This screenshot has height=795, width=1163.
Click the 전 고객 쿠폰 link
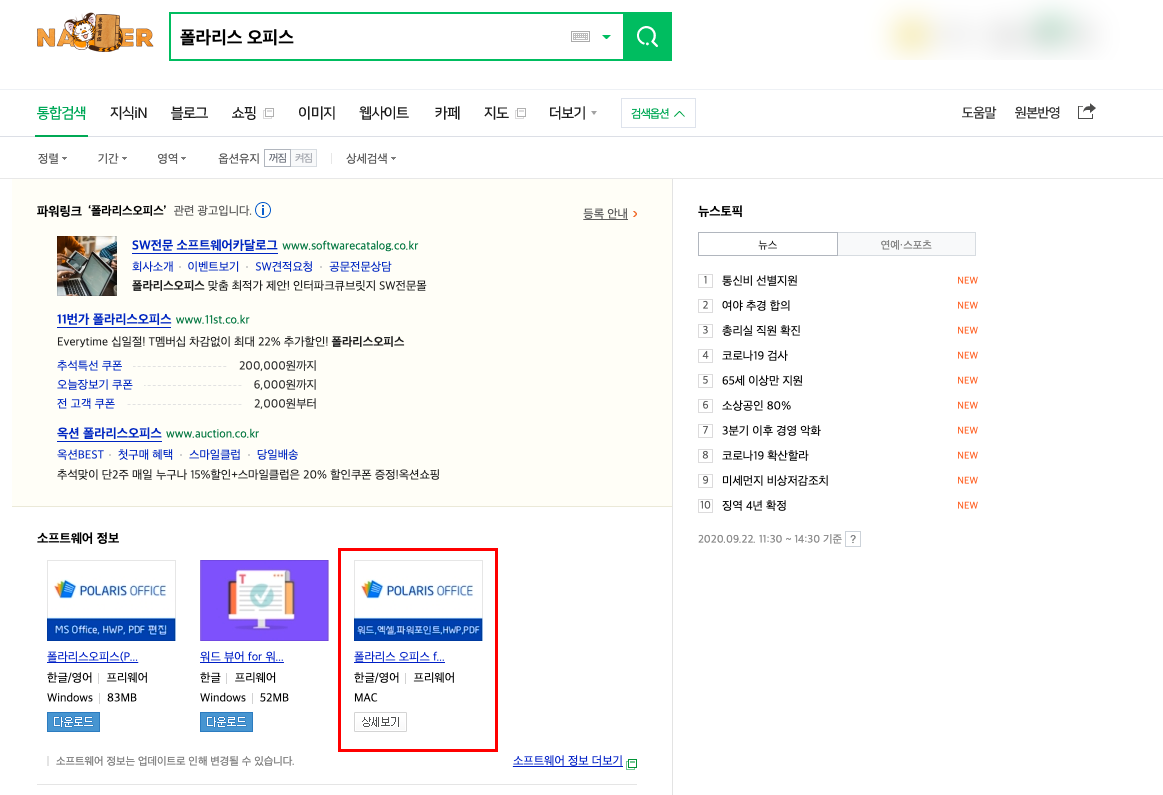pos(86,403)
